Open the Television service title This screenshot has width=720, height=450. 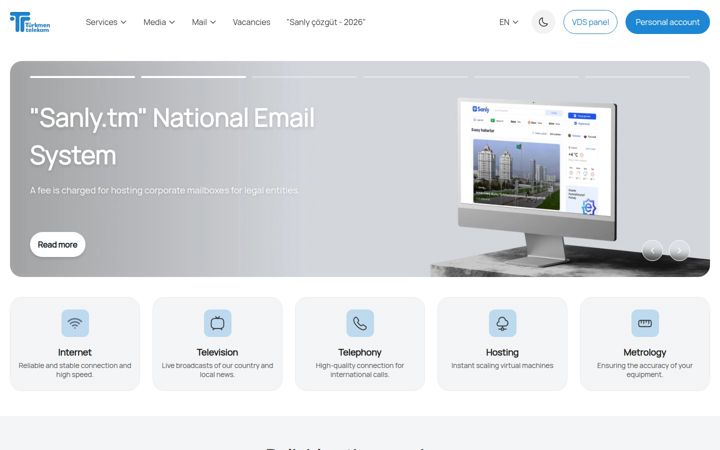pyautogui.click(x=217, y=352)
